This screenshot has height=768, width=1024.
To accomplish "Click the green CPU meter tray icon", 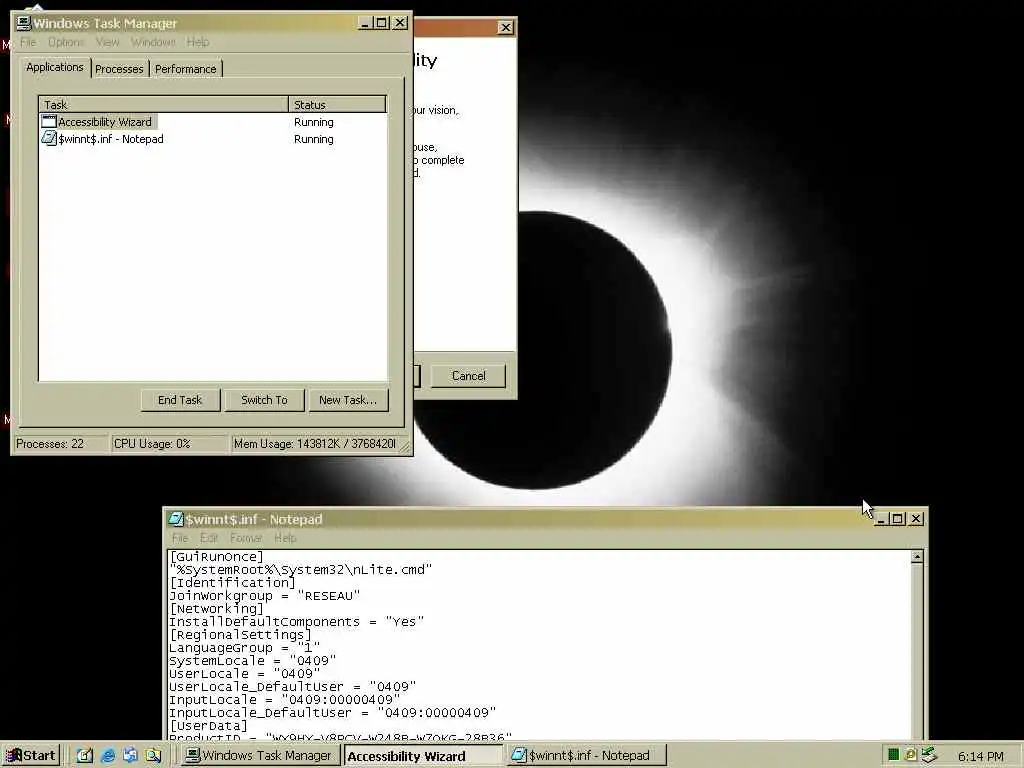I will pyautogui.click(x=893, y=755).
